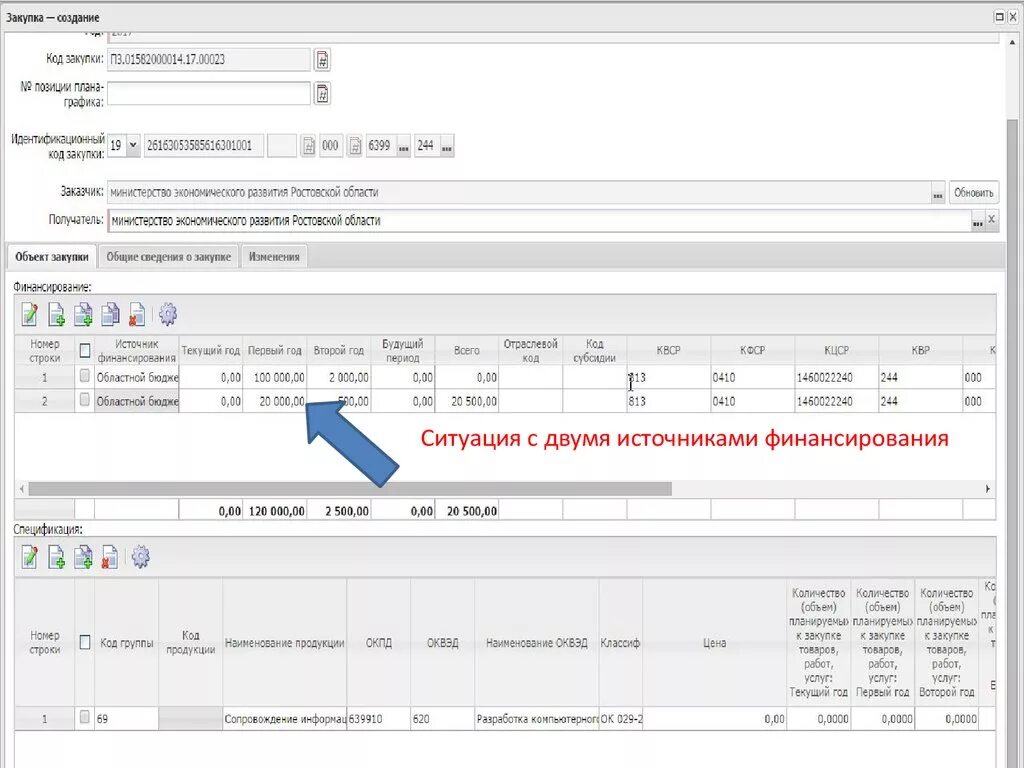Select the 100 000,00 cell in financing row 1
This screenshot has width=1024, height=768.
pyautogui.click(x=275, y=377)
